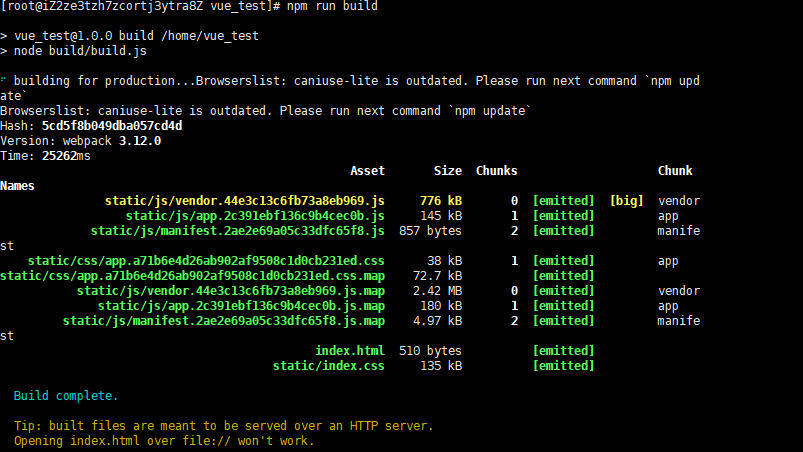803x452 pixels.
Task: Select the 4.97 kB size value
Action: 437,321
